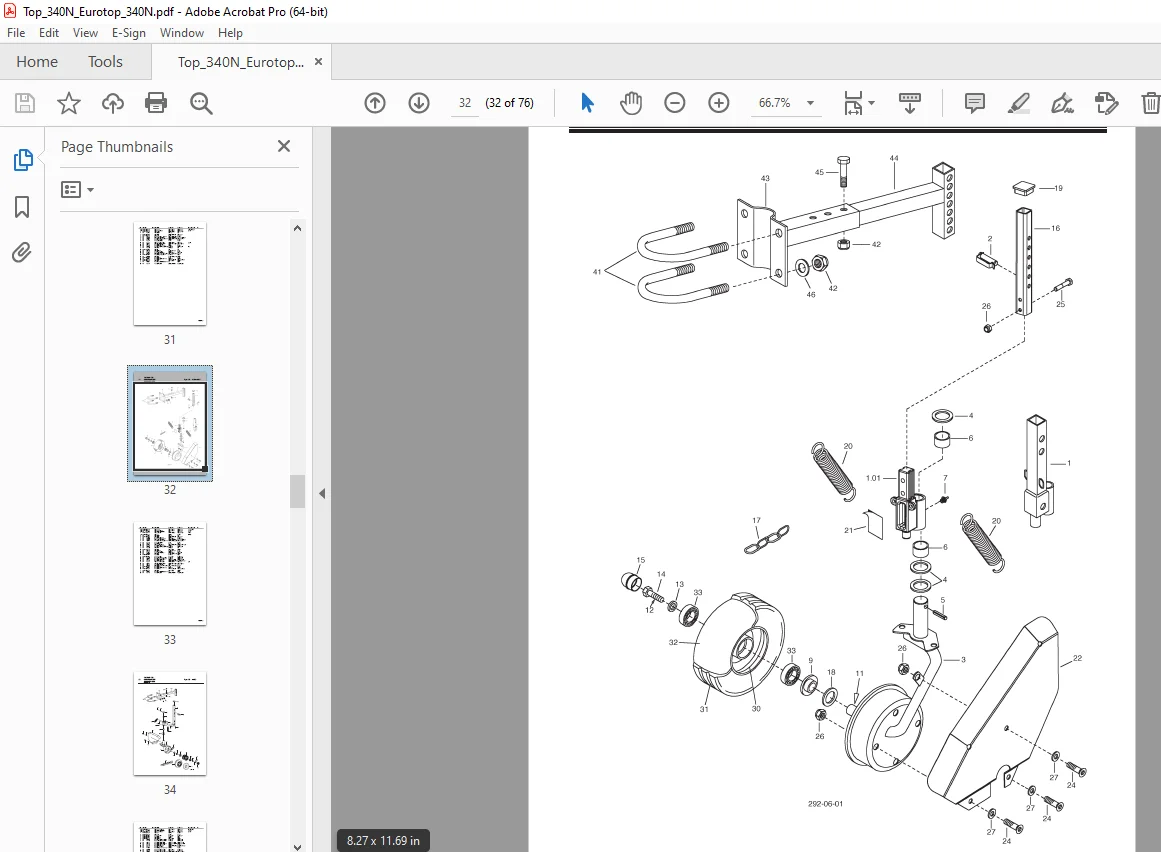Select the Highlight text pen tool
The image size is (1161, 852).
pyautogui.click(x=1019, y=103)
